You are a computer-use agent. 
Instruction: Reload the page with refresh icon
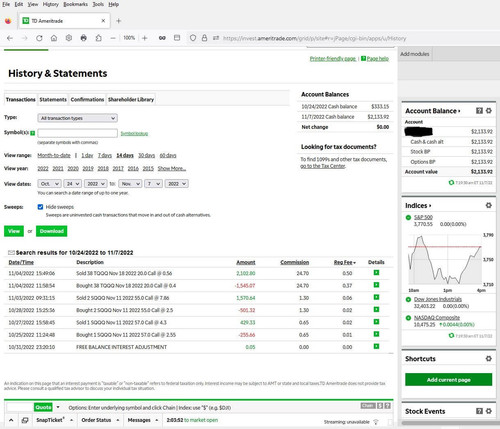[39, 38]
